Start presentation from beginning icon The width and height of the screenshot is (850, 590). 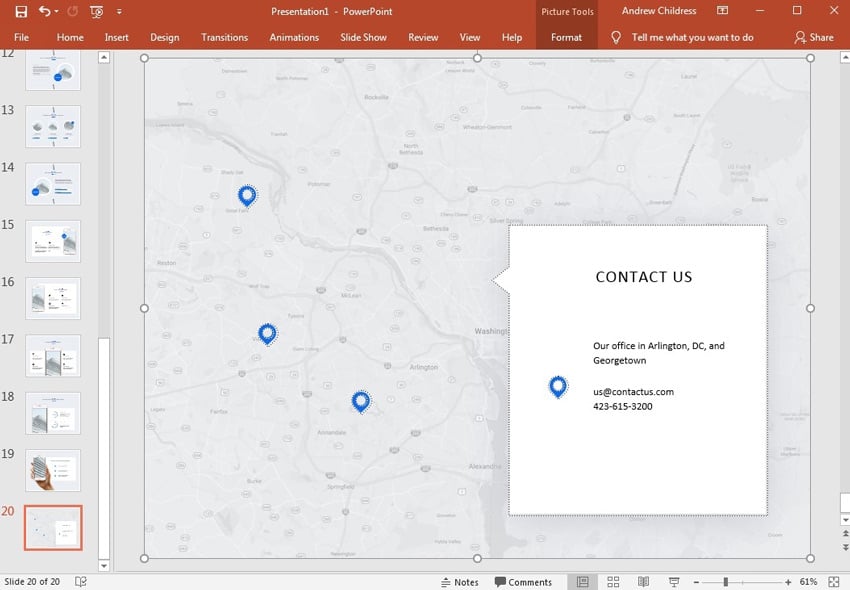[96, 11]
